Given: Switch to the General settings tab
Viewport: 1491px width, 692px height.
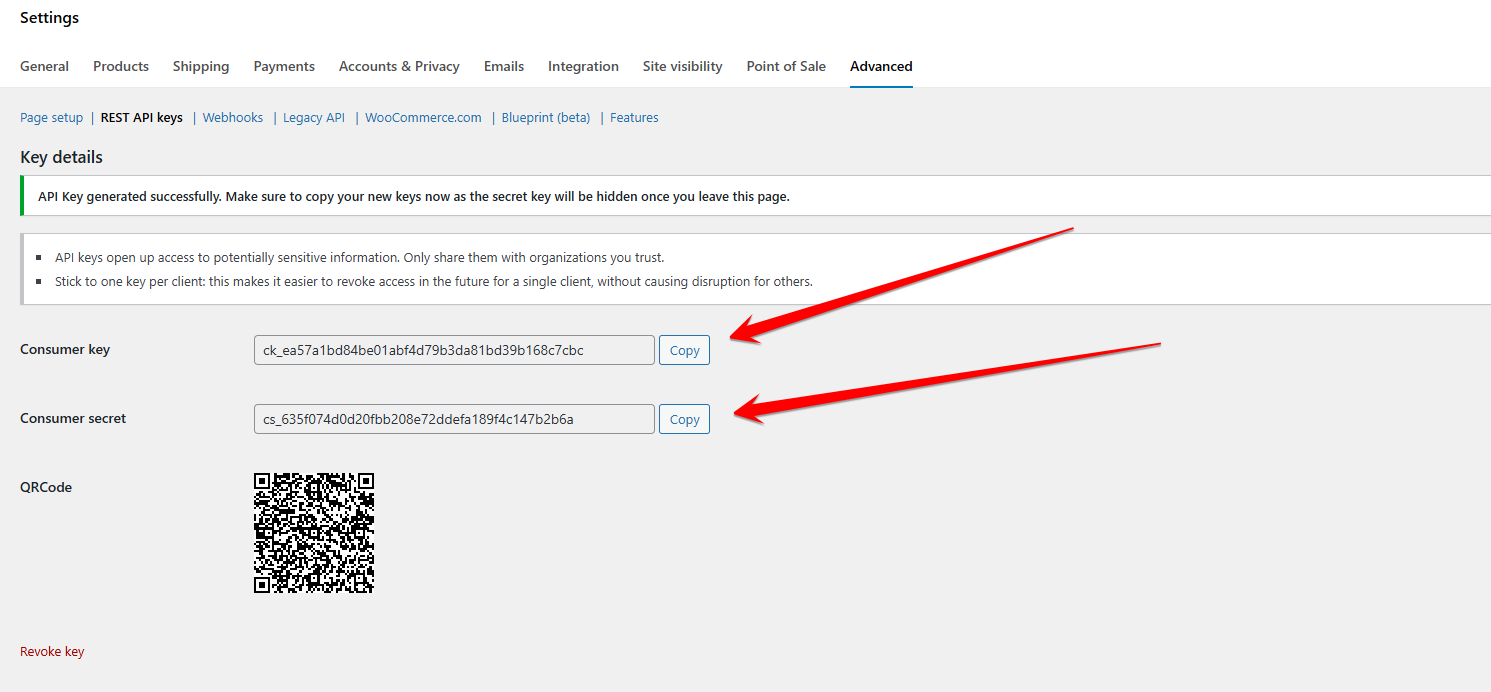Looking at the screenshot, I should click(44, 66).
